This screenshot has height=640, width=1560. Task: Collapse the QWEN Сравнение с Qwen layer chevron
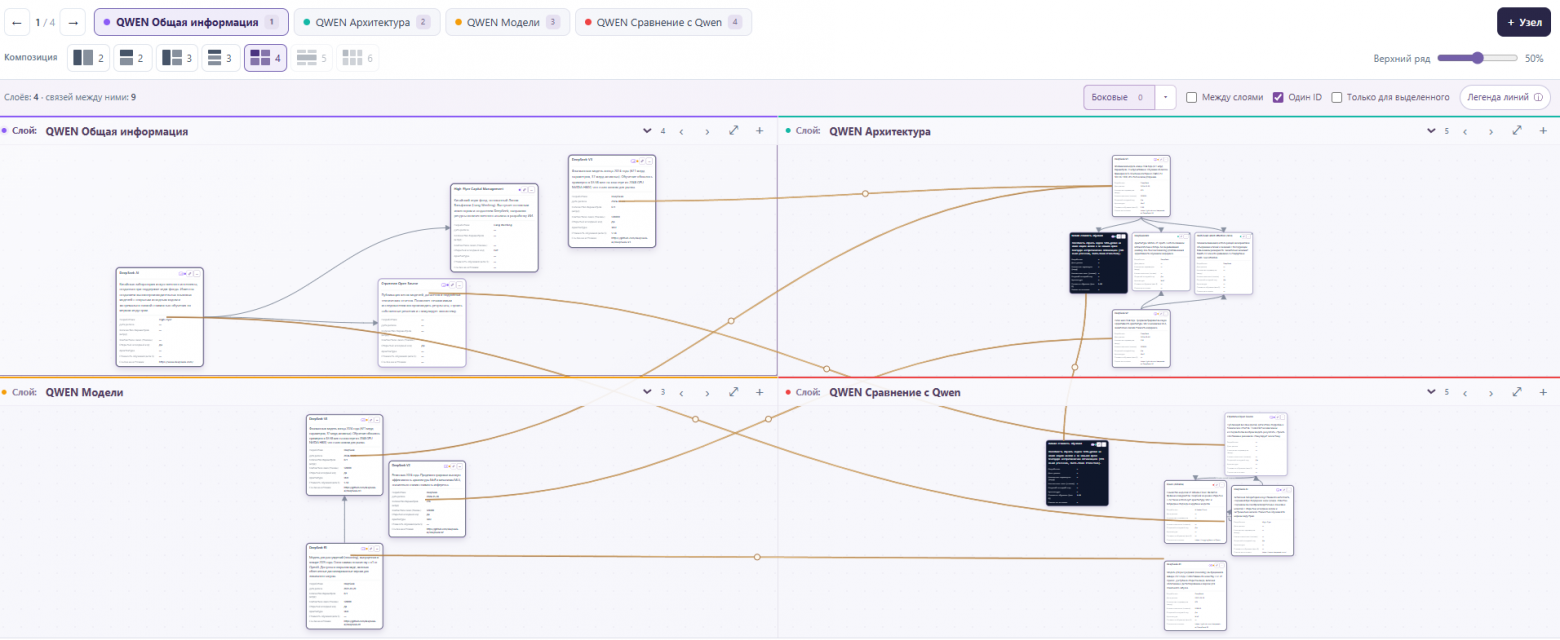[x=1431, y=393]
